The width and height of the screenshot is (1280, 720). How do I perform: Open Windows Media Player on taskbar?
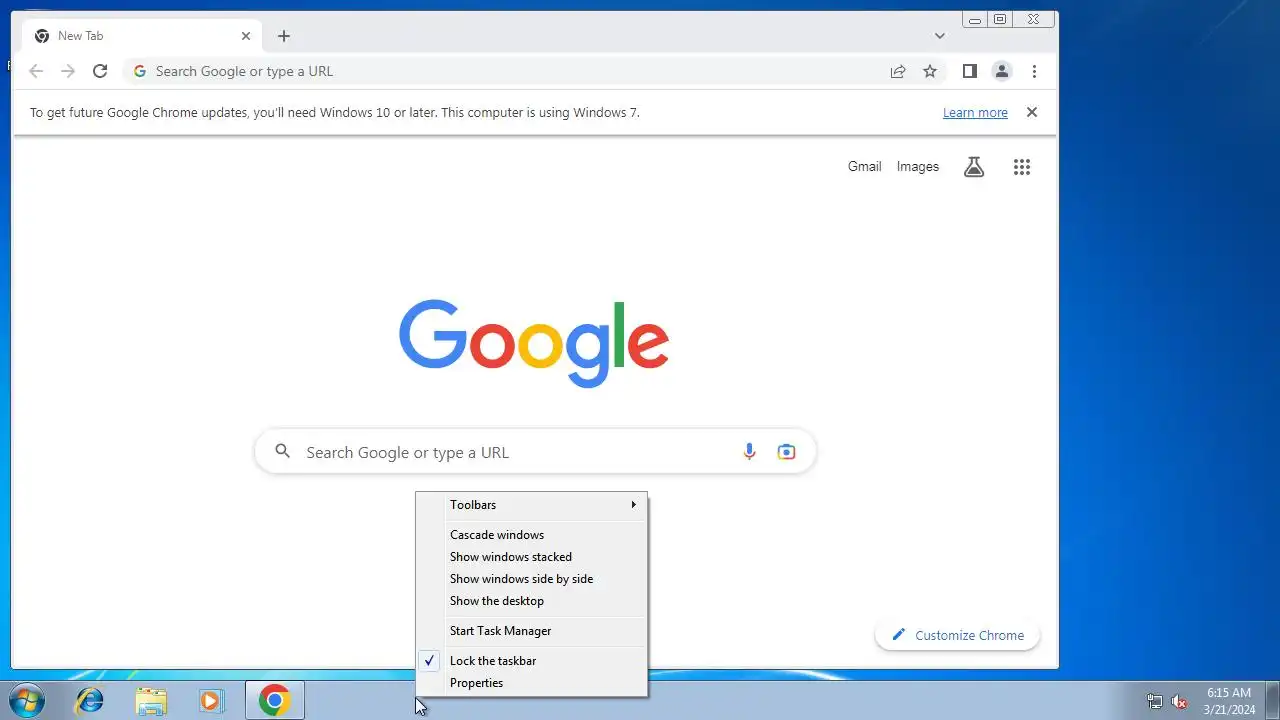click(x=212, y=700)
